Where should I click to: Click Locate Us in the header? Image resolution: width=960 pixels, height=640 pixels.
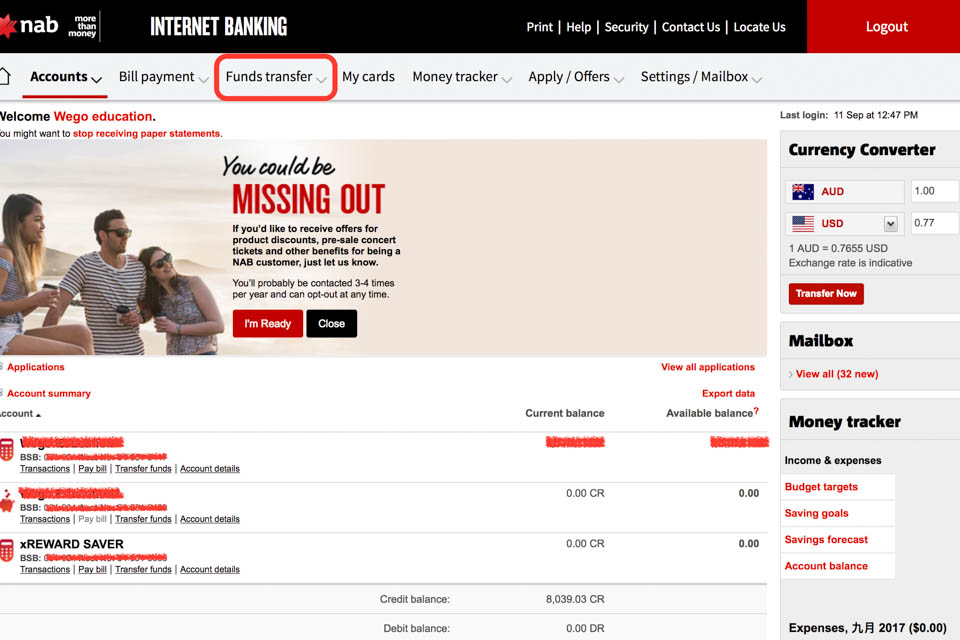(759, 27)
